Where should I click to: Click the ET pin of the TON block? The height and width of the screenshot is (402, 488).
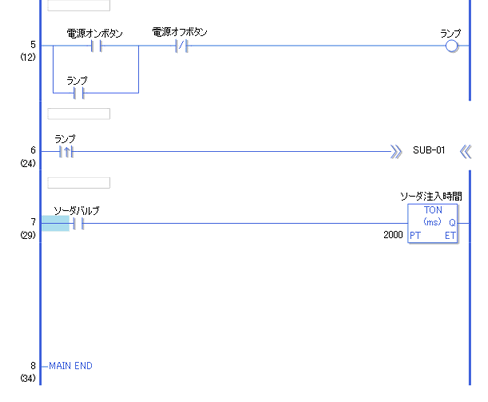450,236
